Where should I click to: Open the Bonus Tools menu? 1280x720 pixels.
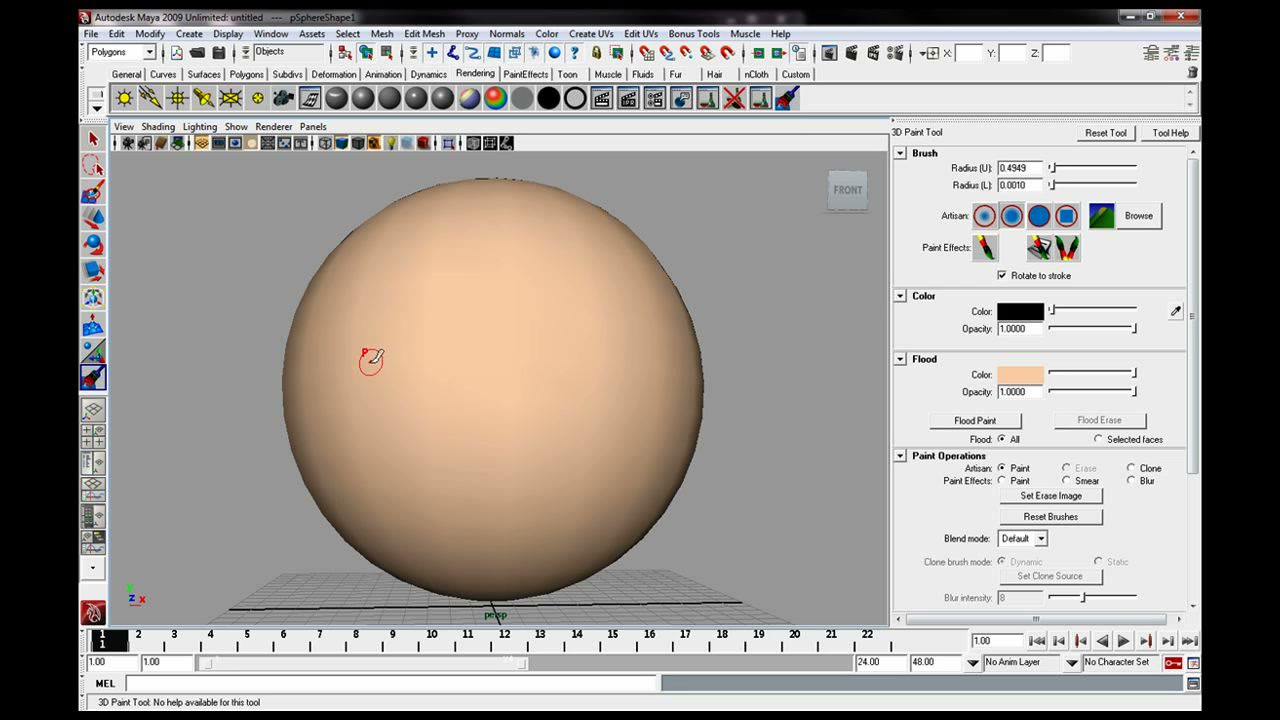click(x=694, y=34)
